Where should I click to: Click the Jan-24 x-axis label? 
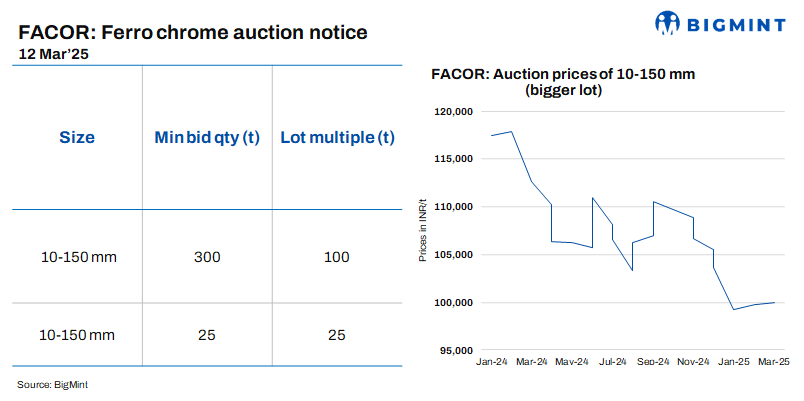492,361
